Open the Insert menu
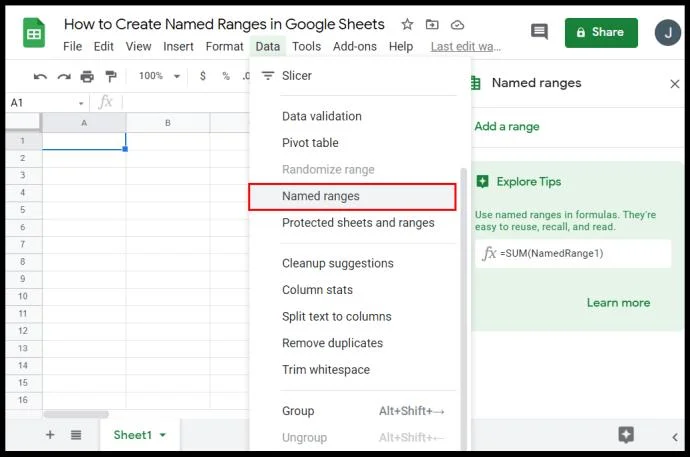The height and width of the screenshot is (457, 690). [x=178, y=46]
